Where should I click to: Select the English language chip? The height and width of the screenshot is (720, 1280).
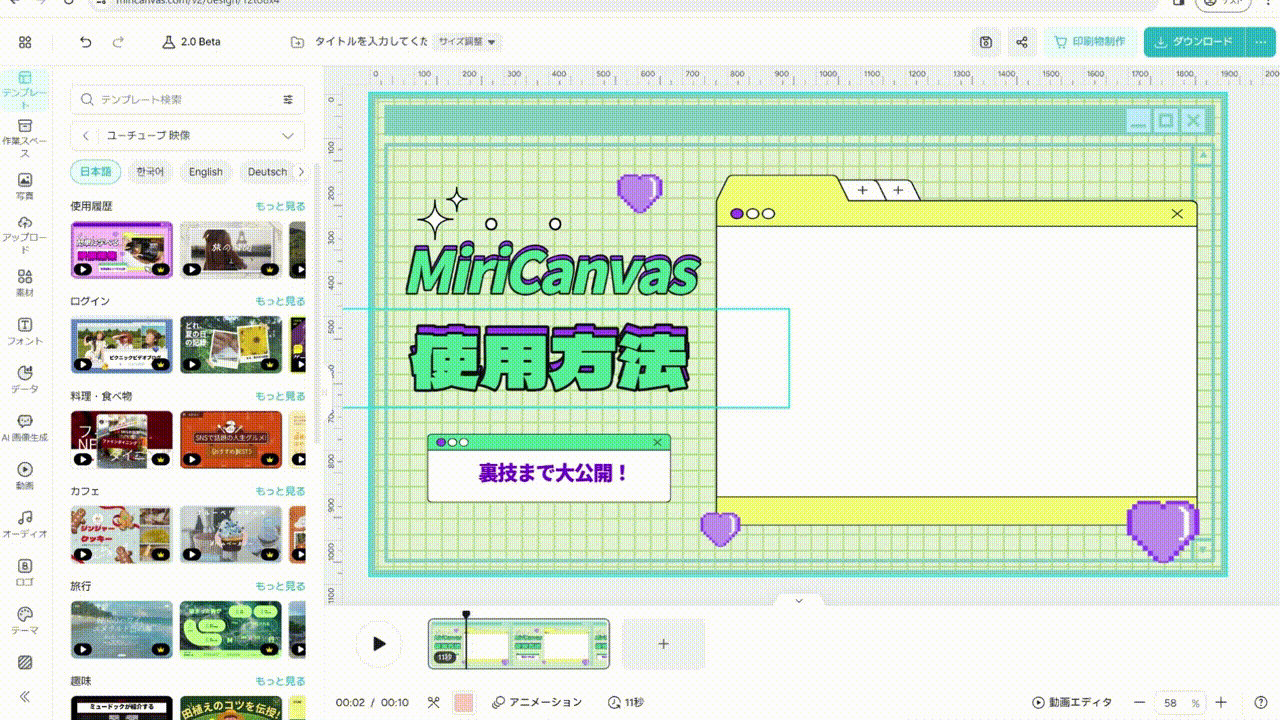206,172
